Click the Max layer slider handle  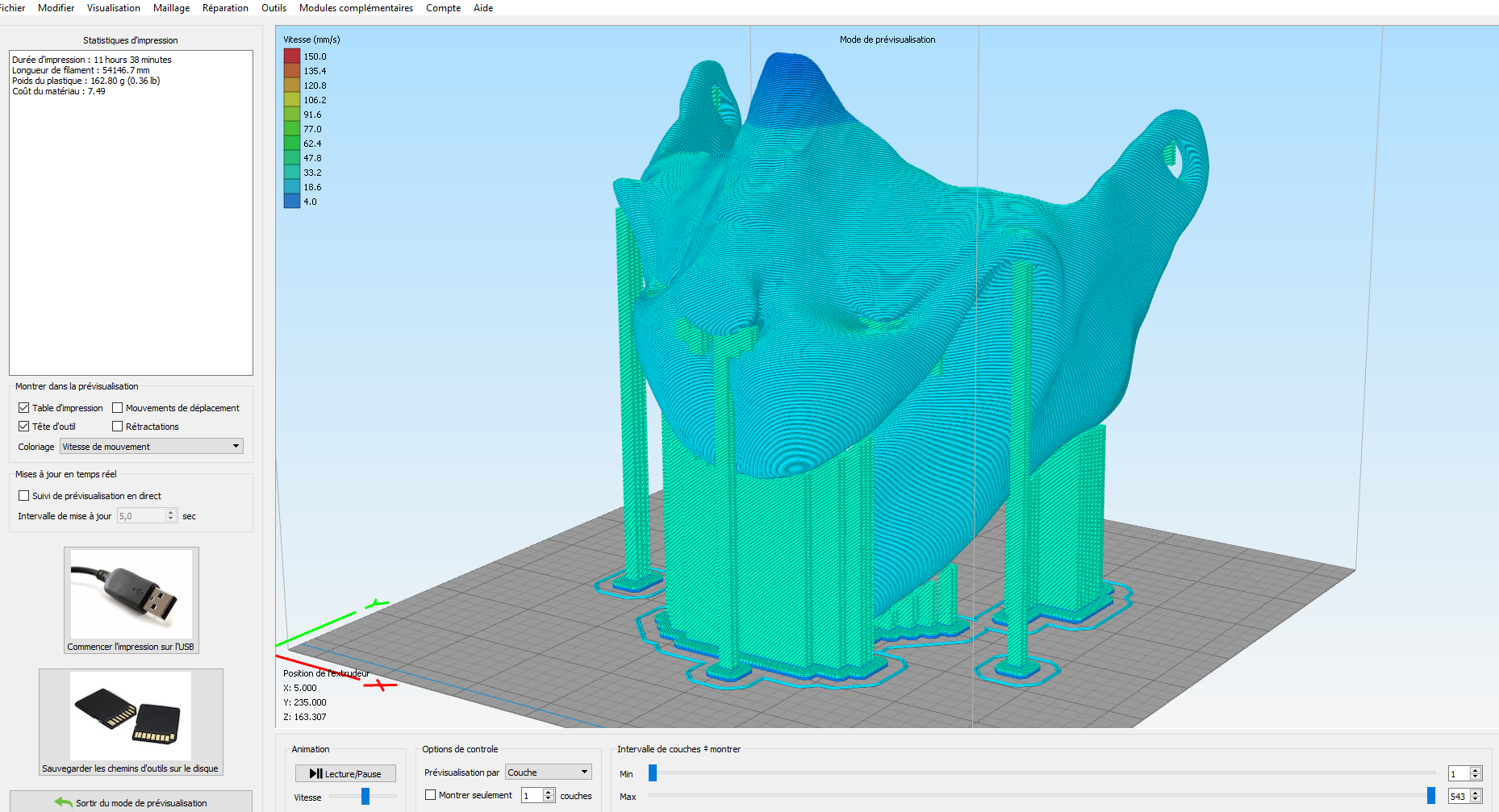coord(1431,796)
